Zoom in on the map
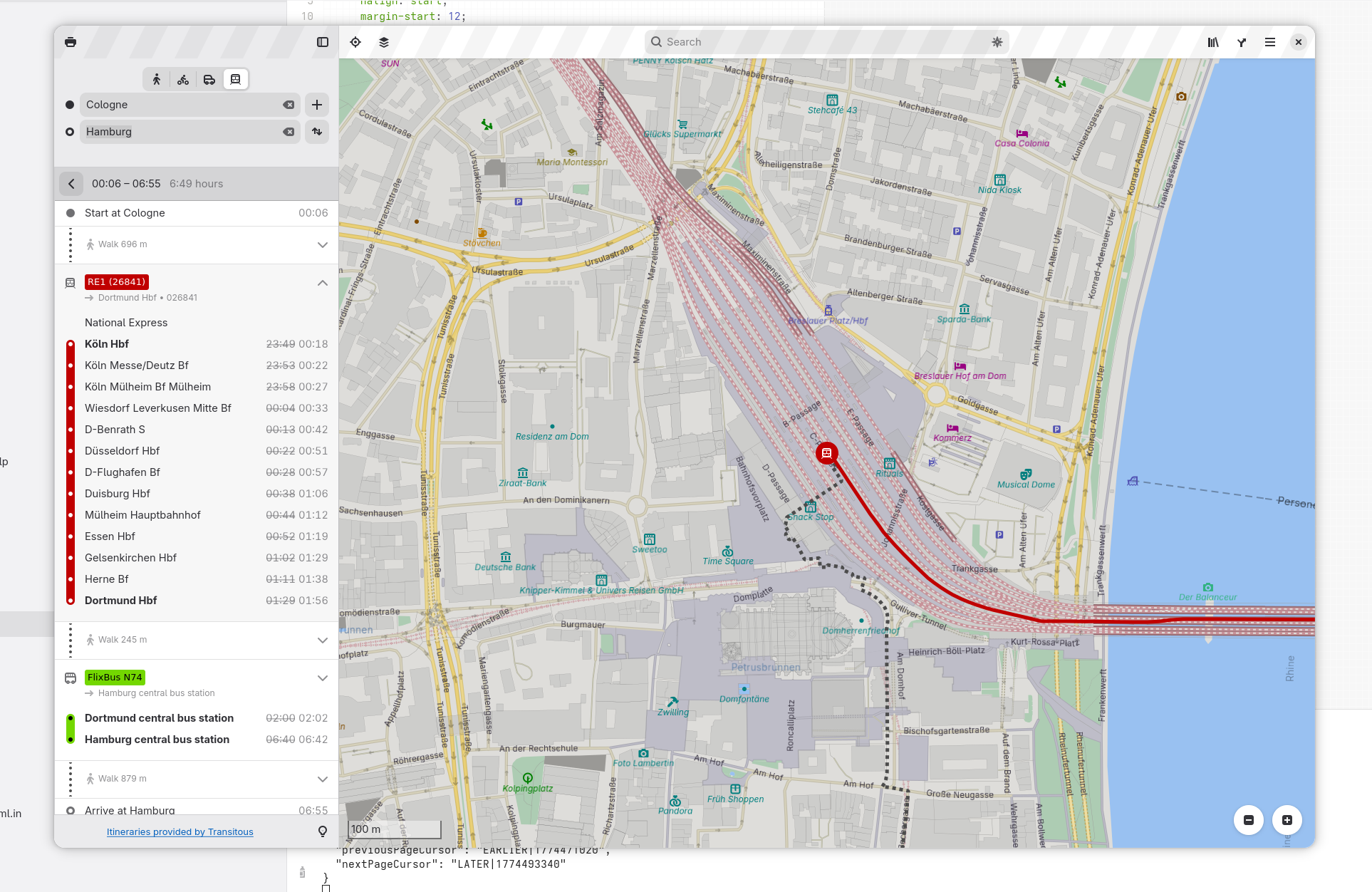Image resolution: width=1372 pixels, height=892 pixels. 1287,820
